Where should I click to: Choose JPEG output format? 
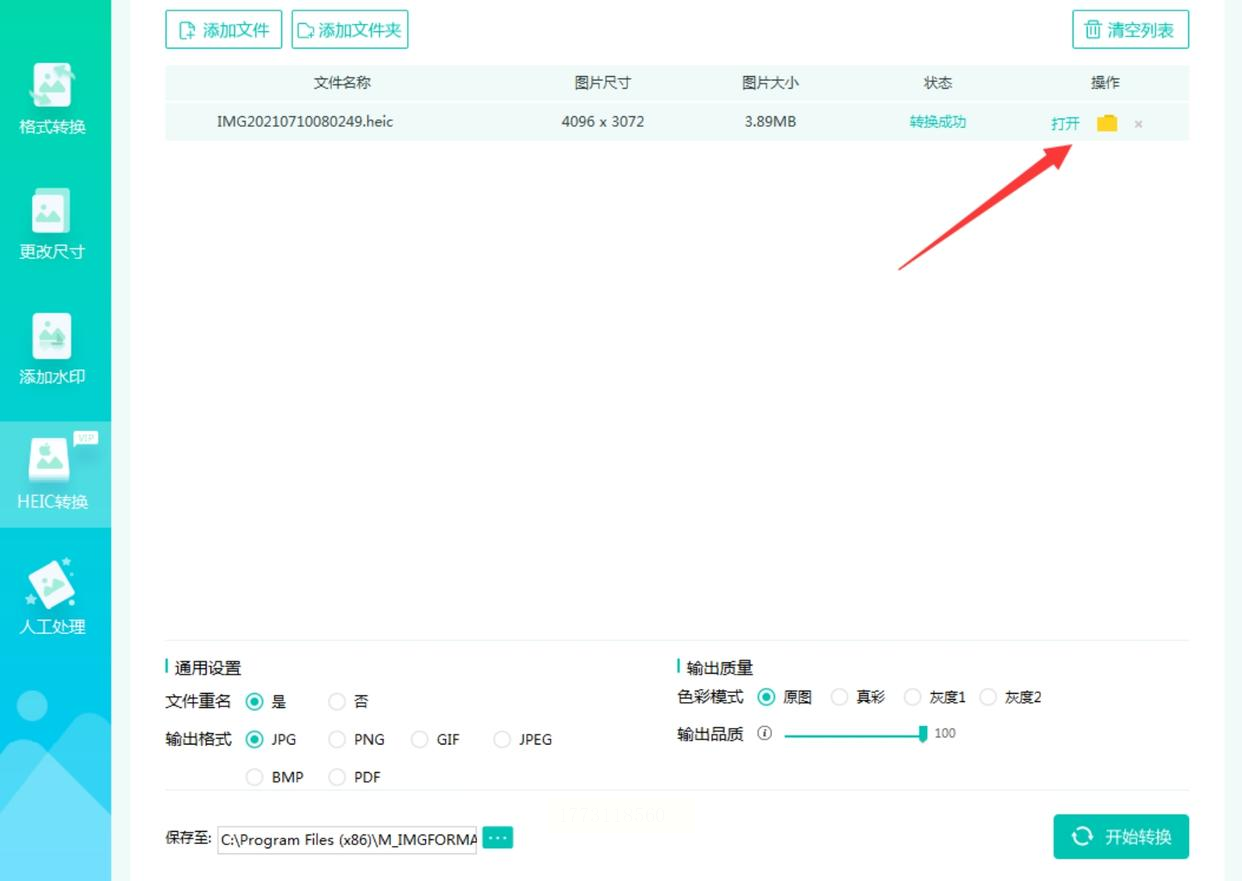point(502,740)
